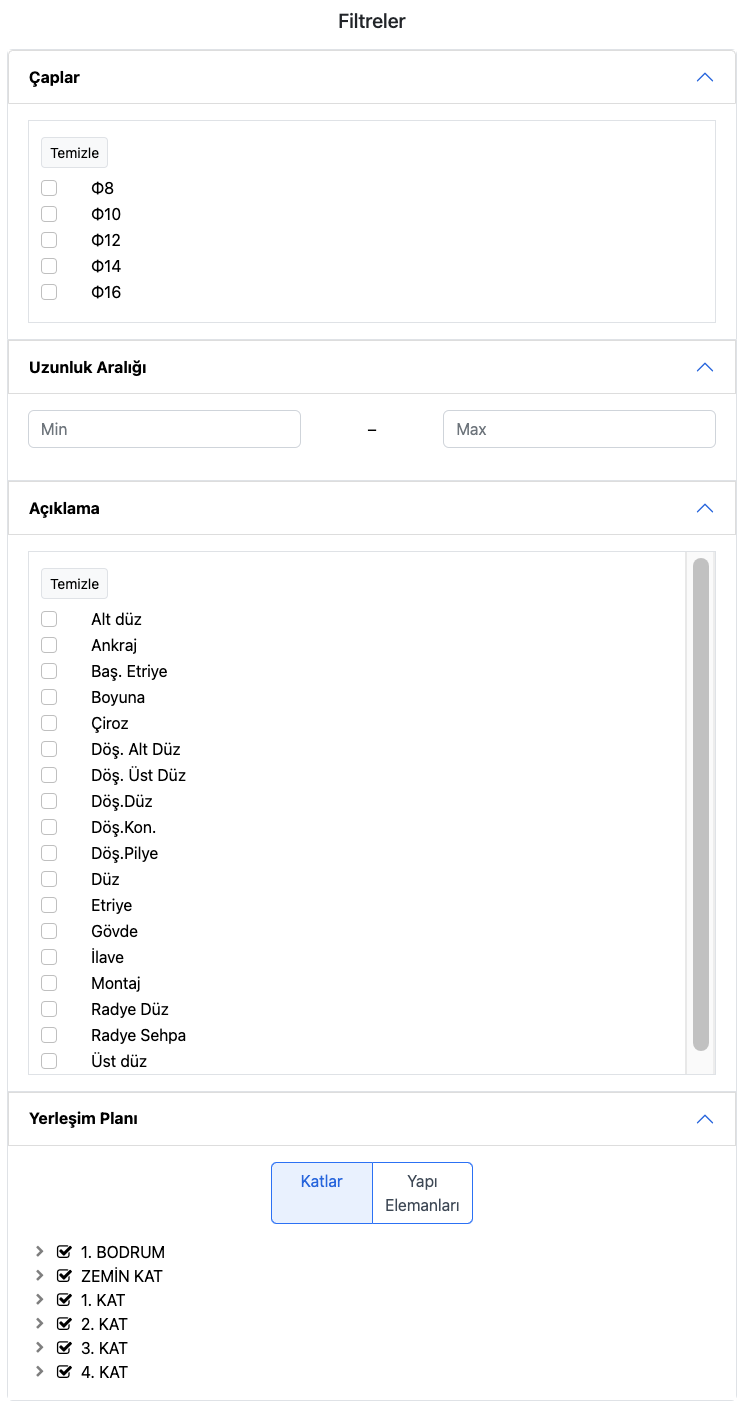Uncheck the 3. KAT checkbox icon
This screenshot has width=752, height=1418.
click(x=65, y=1348)
